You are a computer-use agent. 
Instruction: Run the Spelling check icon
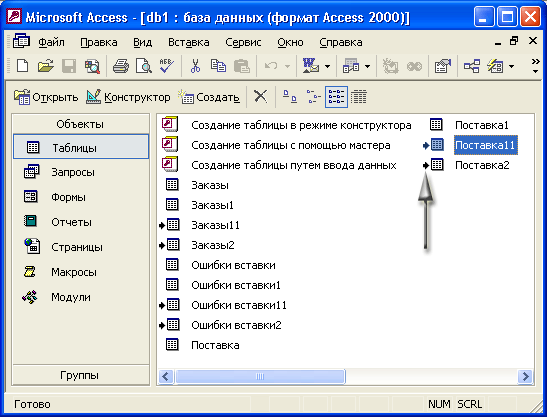click(x=166, y=66)
